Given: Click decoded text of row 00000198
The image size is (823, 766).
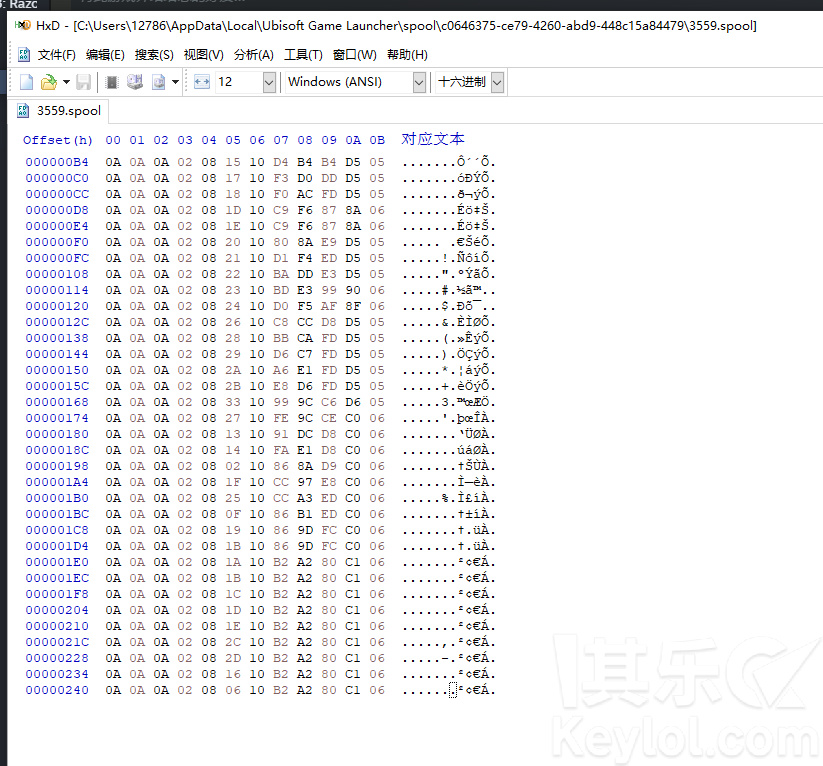Looking at the screenshot, I should (449, 466).
